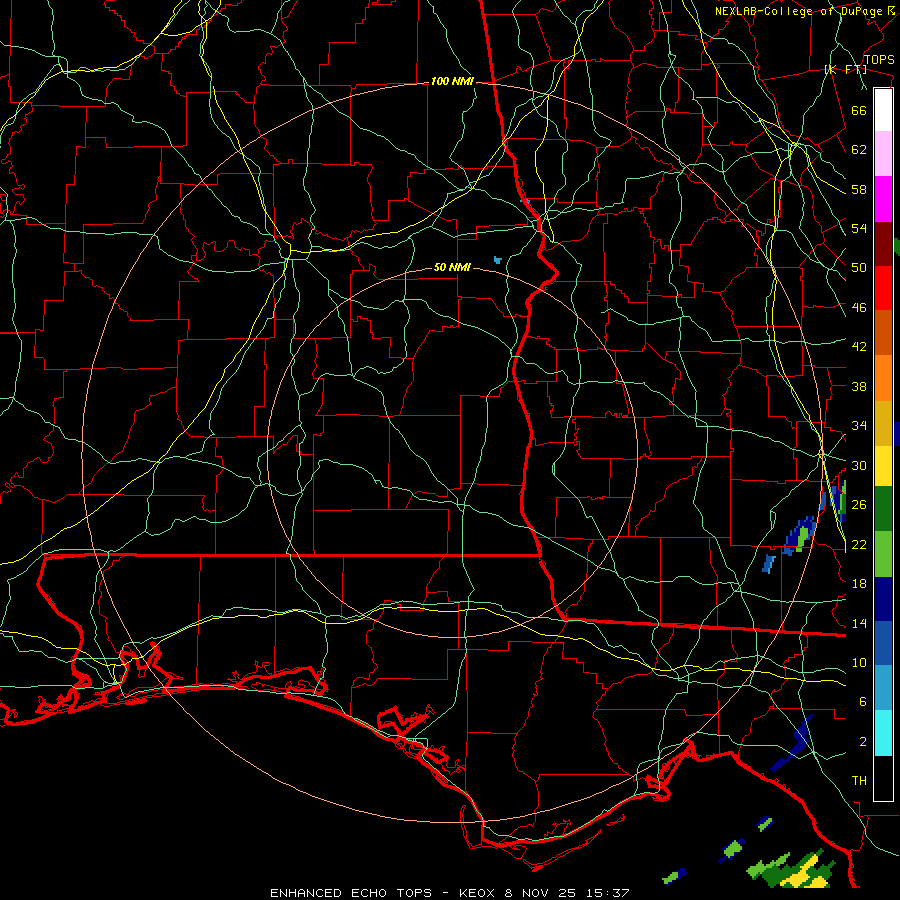
Task: Select the light green legend swatch
Action: pos(883,554)
